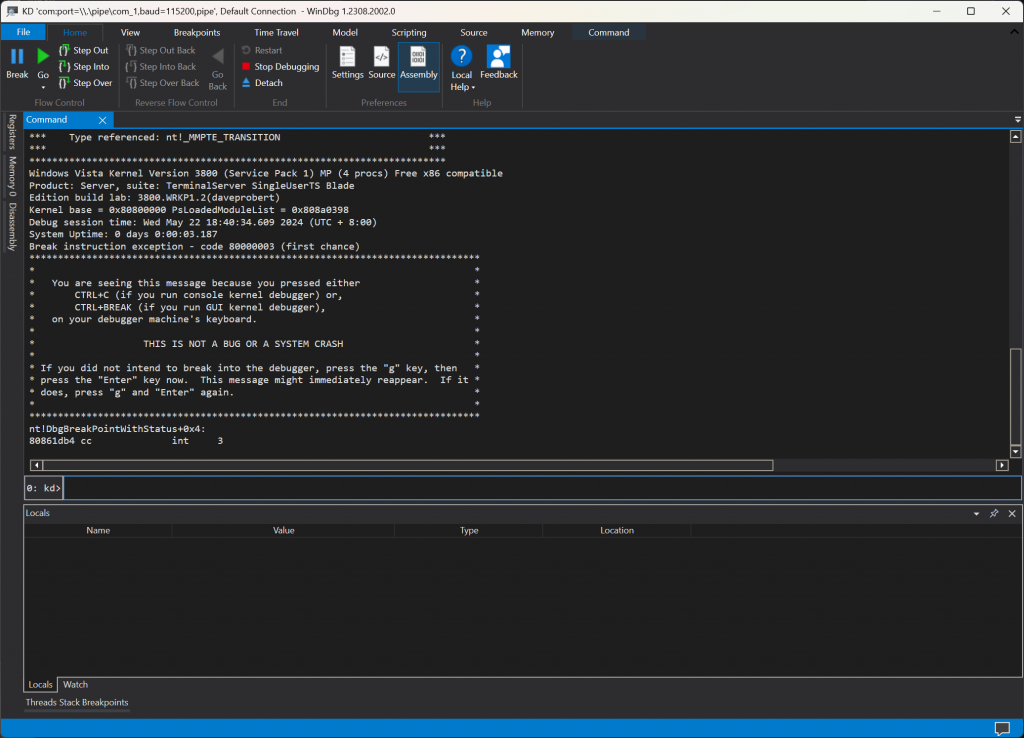Switch to the Home ribbon tab
Image resolution: width=1024 pixels, height=738 pixels.
[x=74, y=32]
